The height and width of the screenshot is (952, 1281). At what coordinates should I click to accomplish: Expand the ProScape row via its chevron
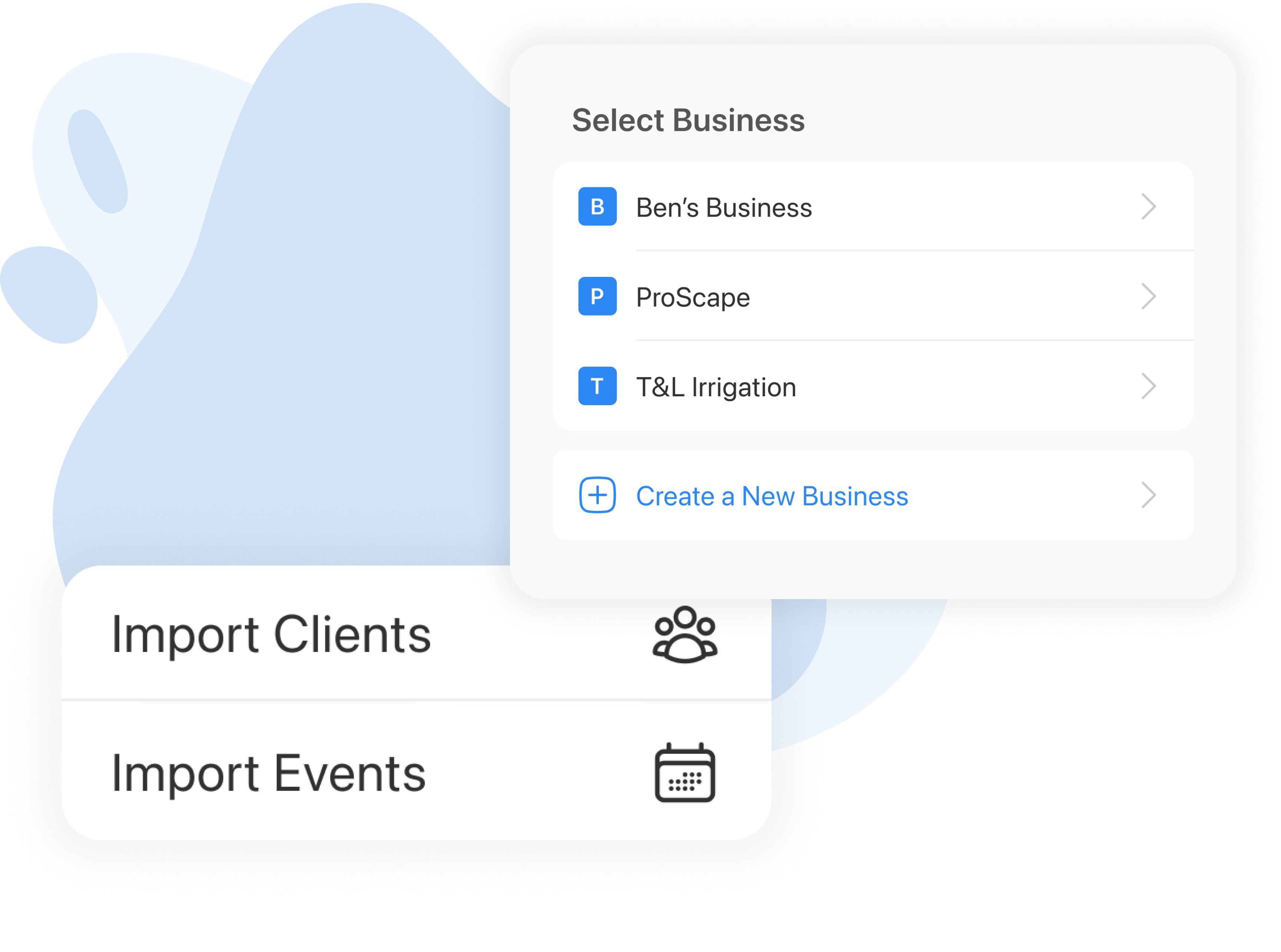pos(1149,296)
